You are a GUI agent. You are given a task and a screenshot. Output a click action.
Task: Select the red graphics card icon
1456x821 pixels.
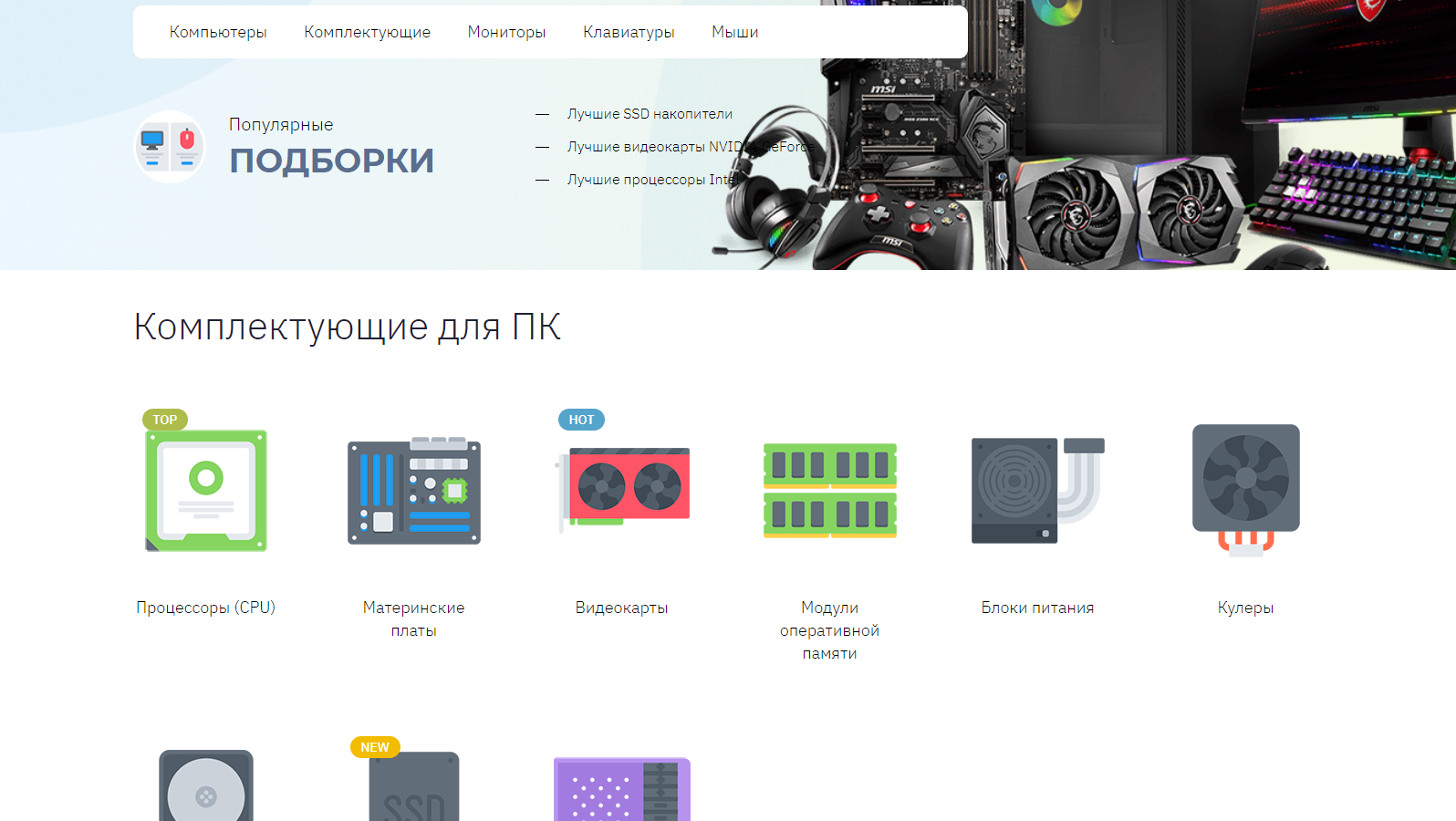coord(622,488)
